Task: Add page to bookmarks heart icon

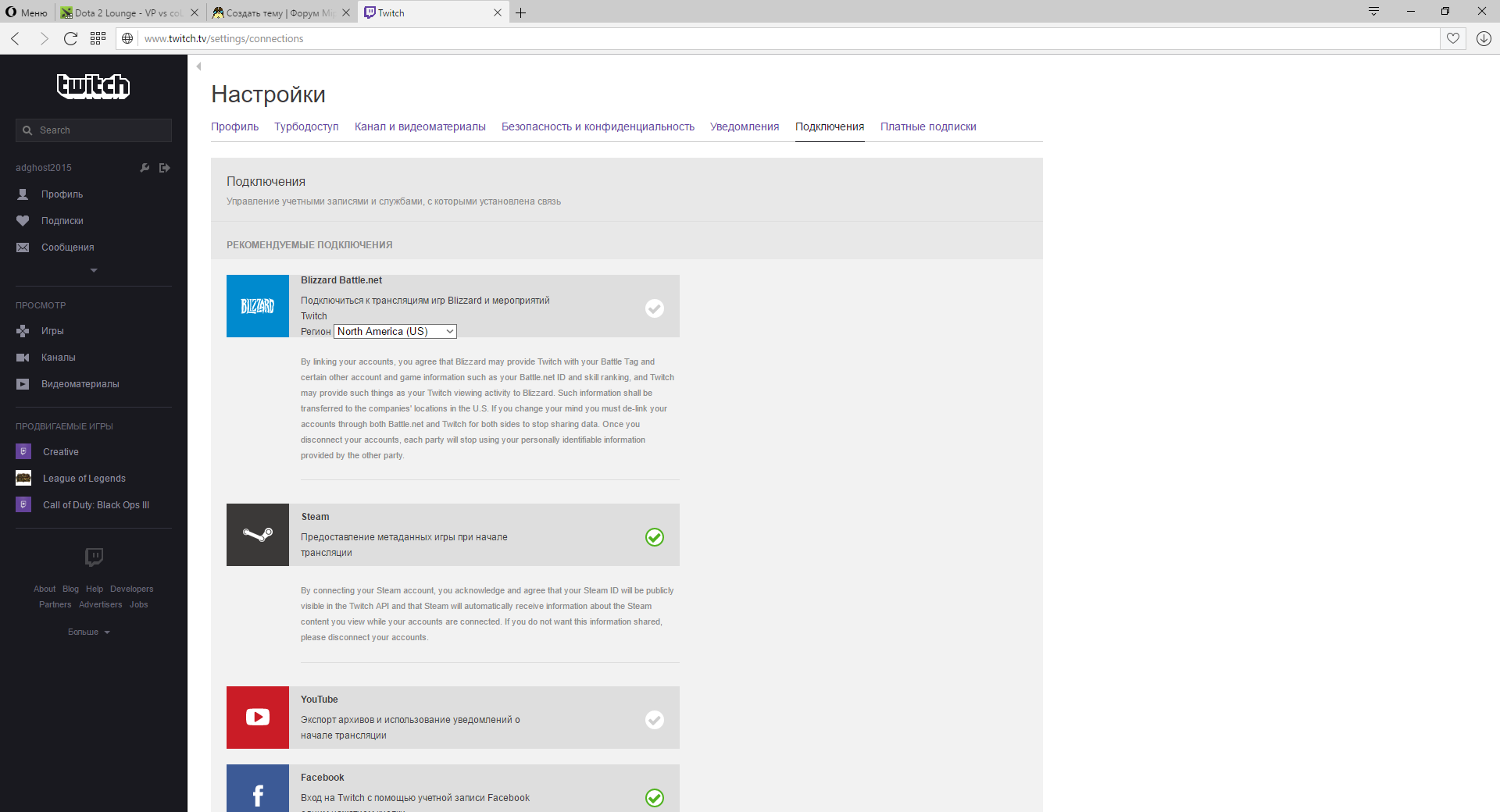Action: 1453,38
